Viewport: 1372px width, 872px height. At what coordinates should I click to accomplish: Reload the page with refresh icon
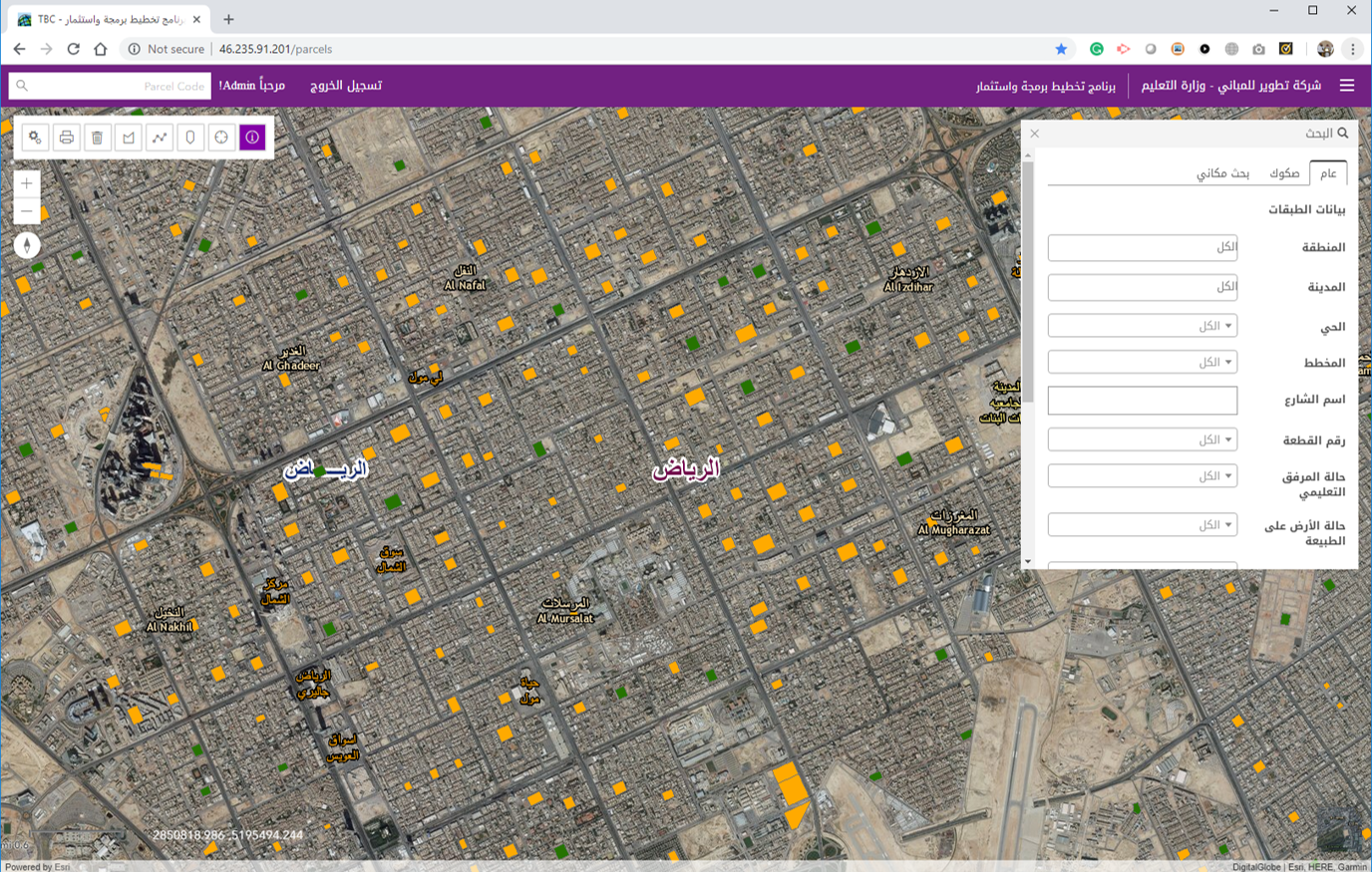coord(73,49)
